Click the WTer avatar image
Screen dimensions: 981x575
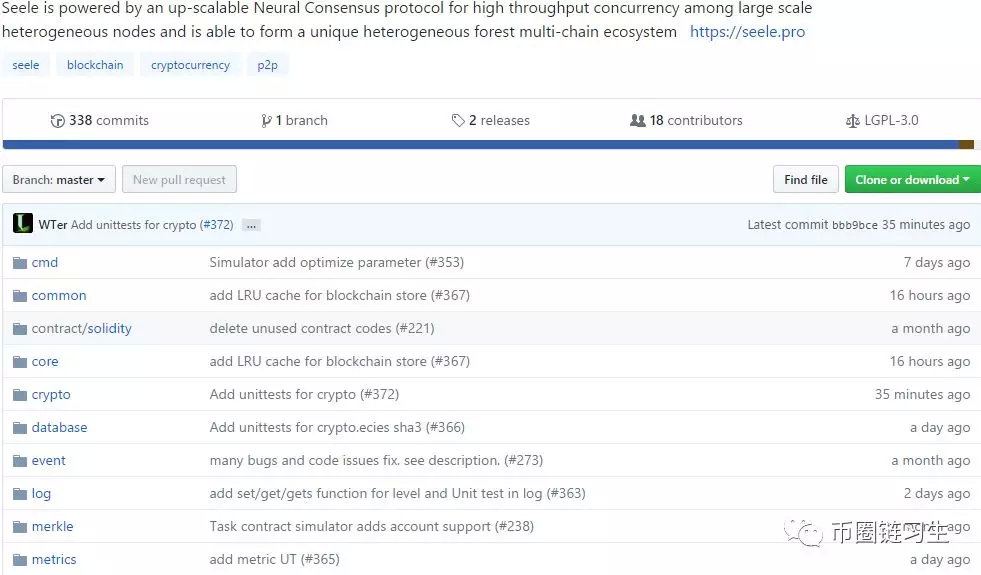pos(23,223)
